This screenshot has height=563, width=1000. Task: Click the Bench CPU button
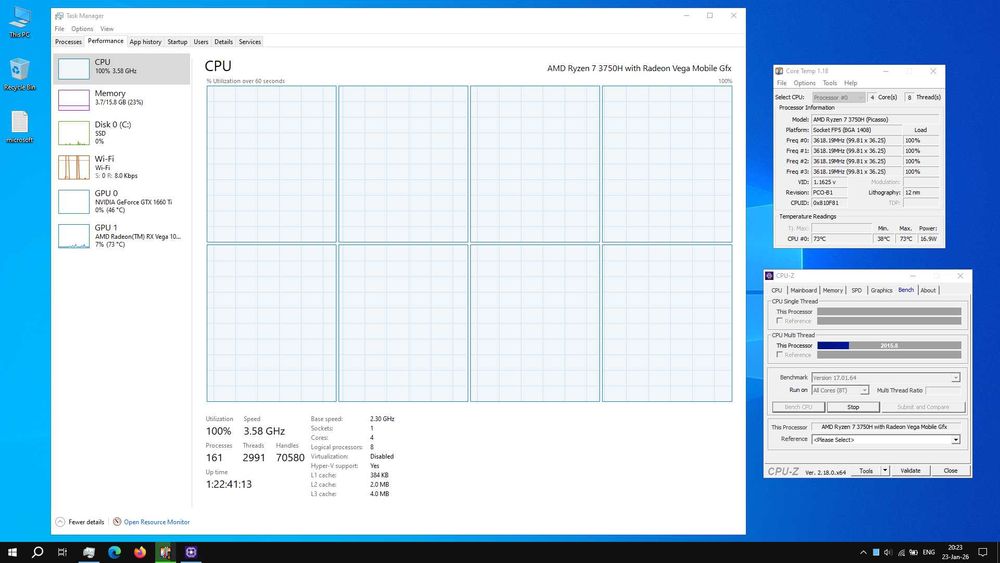coord(798,407)
